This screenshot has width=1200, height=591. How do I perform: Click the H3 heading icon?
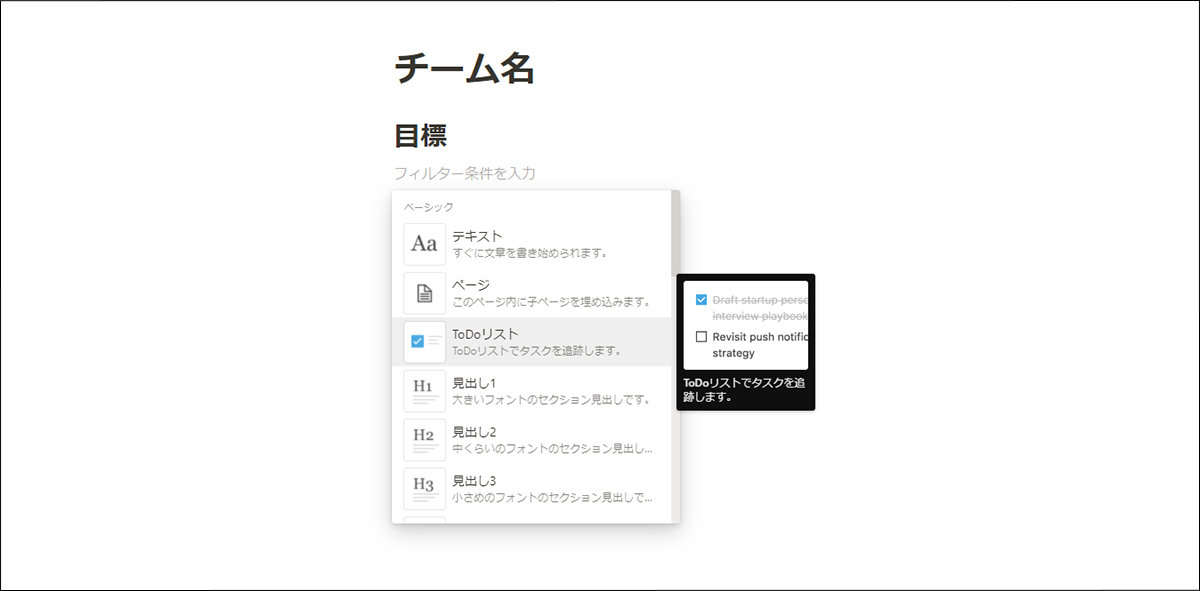click(424, 488)
